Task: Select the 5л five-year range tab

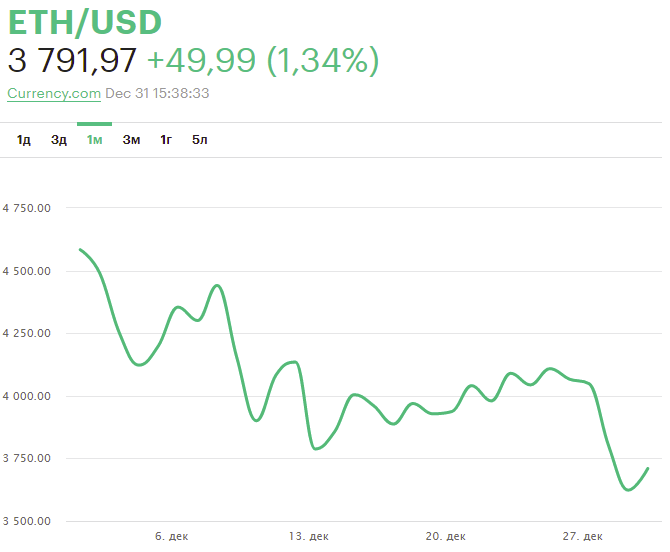Action: (200, 139)
